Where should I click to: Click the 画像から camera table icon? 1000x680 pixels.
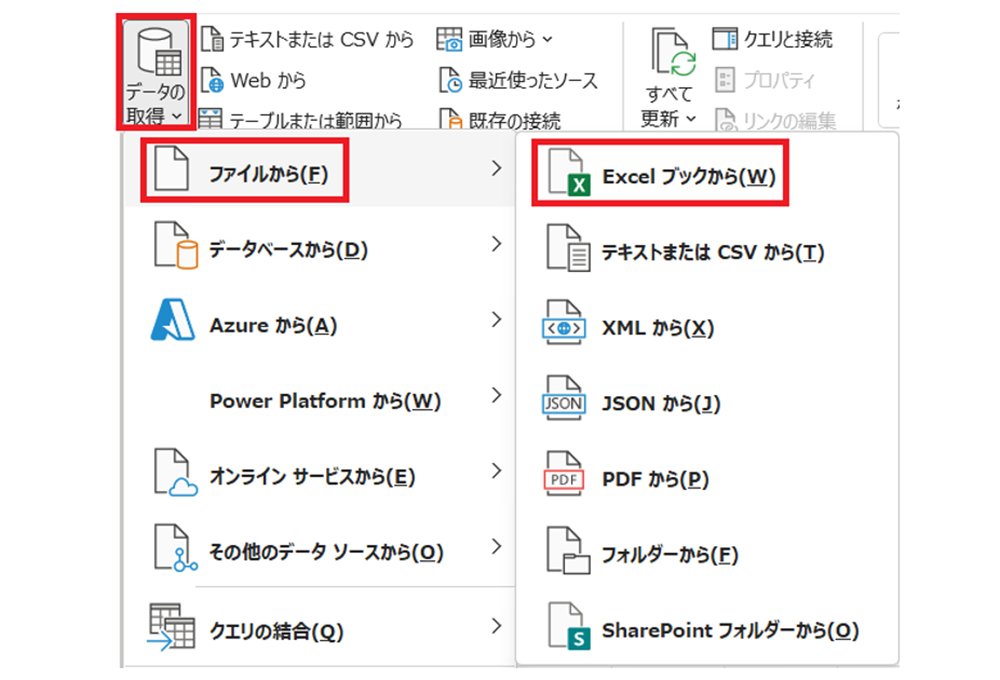449,39
